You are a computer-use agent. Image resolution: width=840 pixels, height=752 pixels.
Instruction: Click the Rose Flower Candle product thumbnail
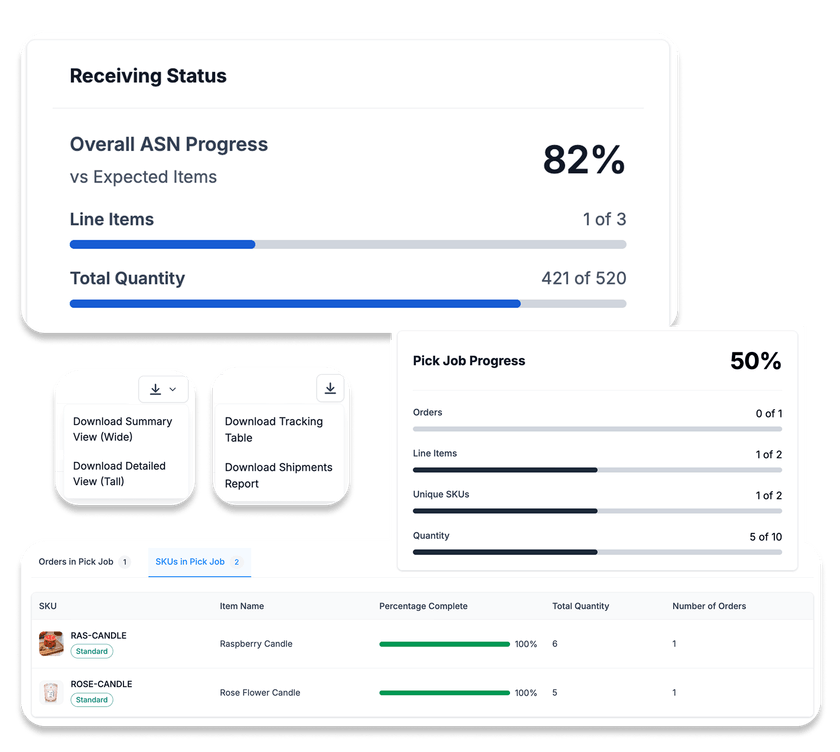[x=51, y=692]
